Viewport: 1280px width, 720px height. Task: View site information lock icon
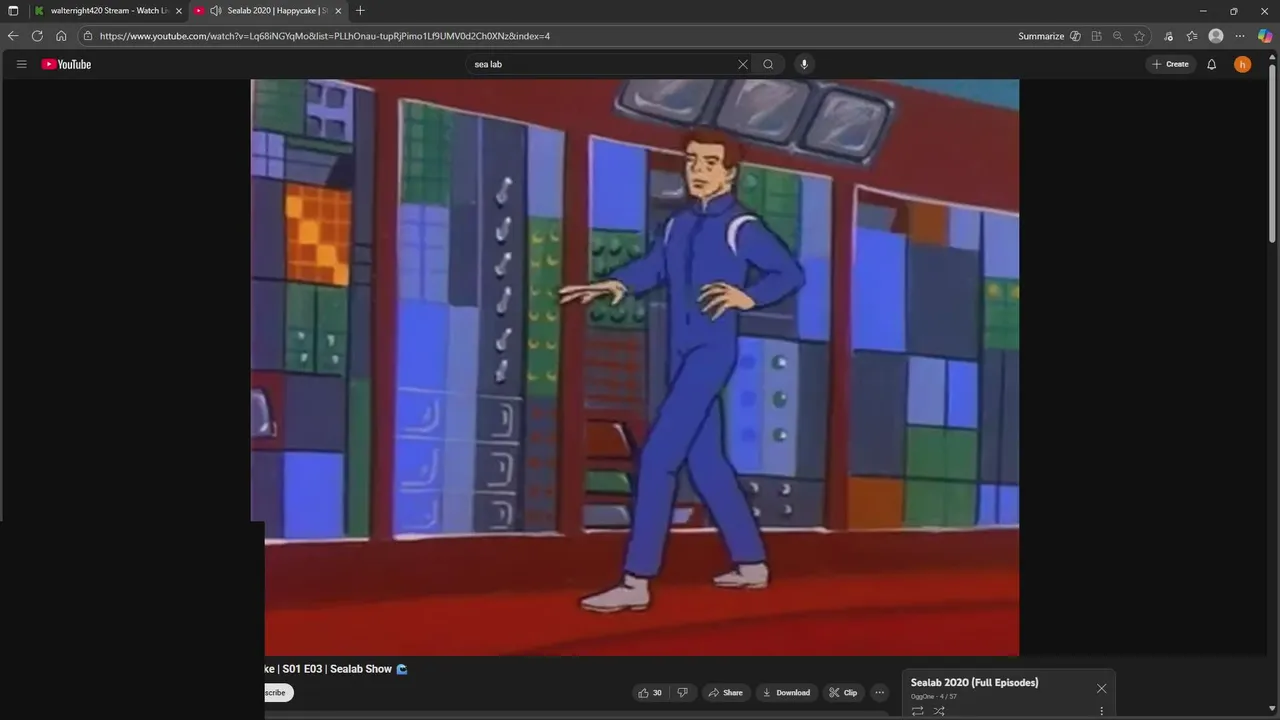click(88, 36)
